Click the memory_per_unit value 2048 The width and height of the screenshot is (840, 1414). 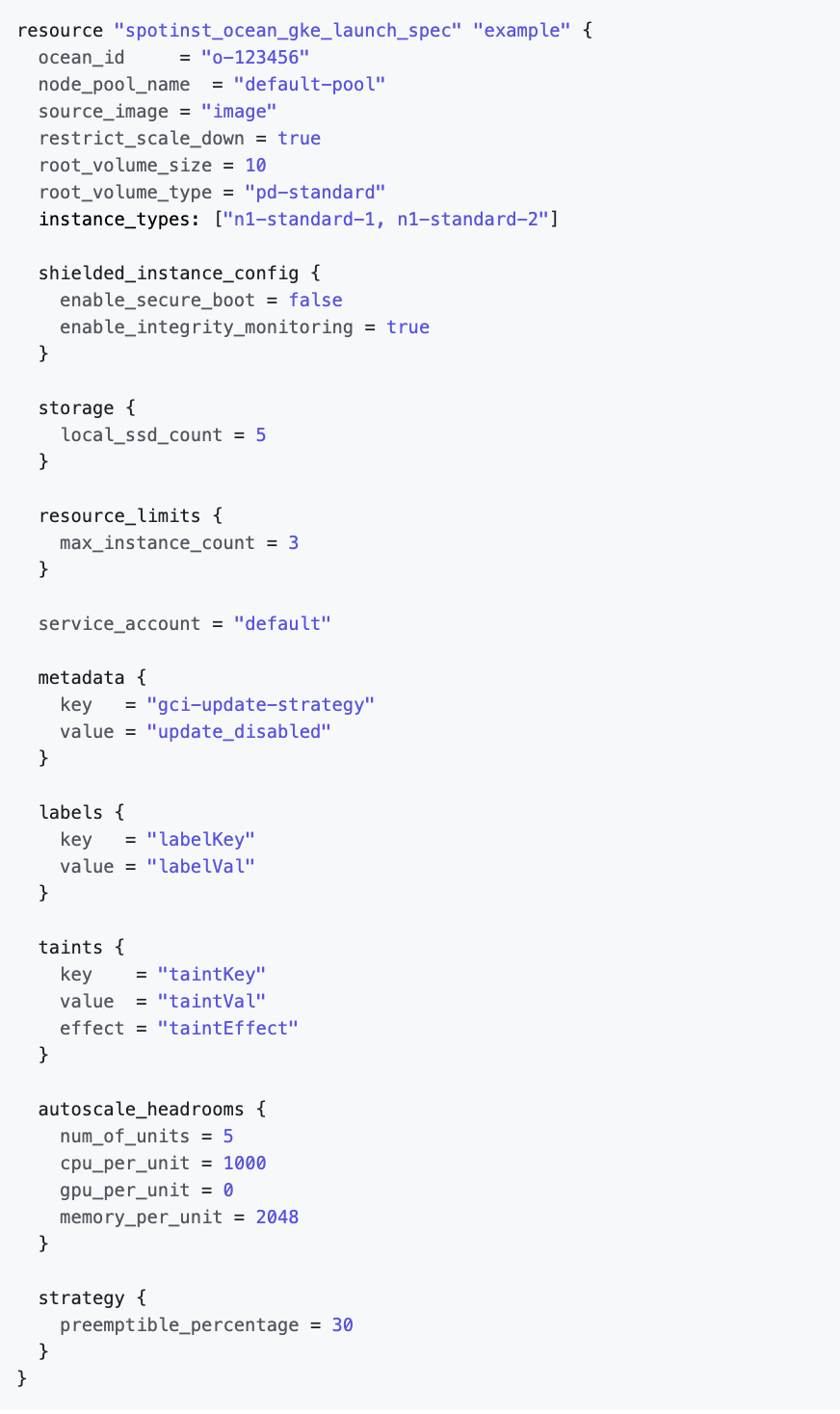277,1218
